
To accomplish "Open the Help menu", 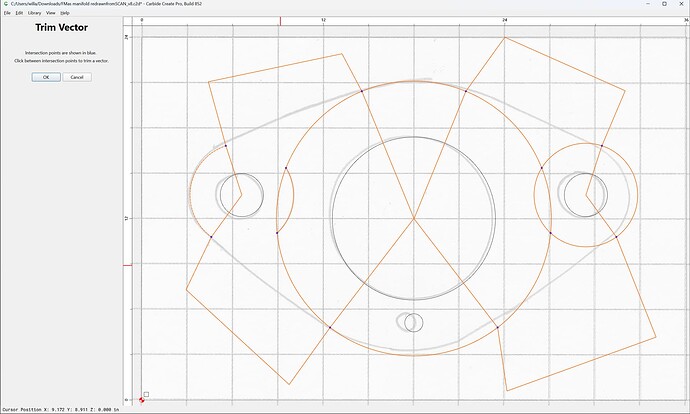I will [65, 13].
